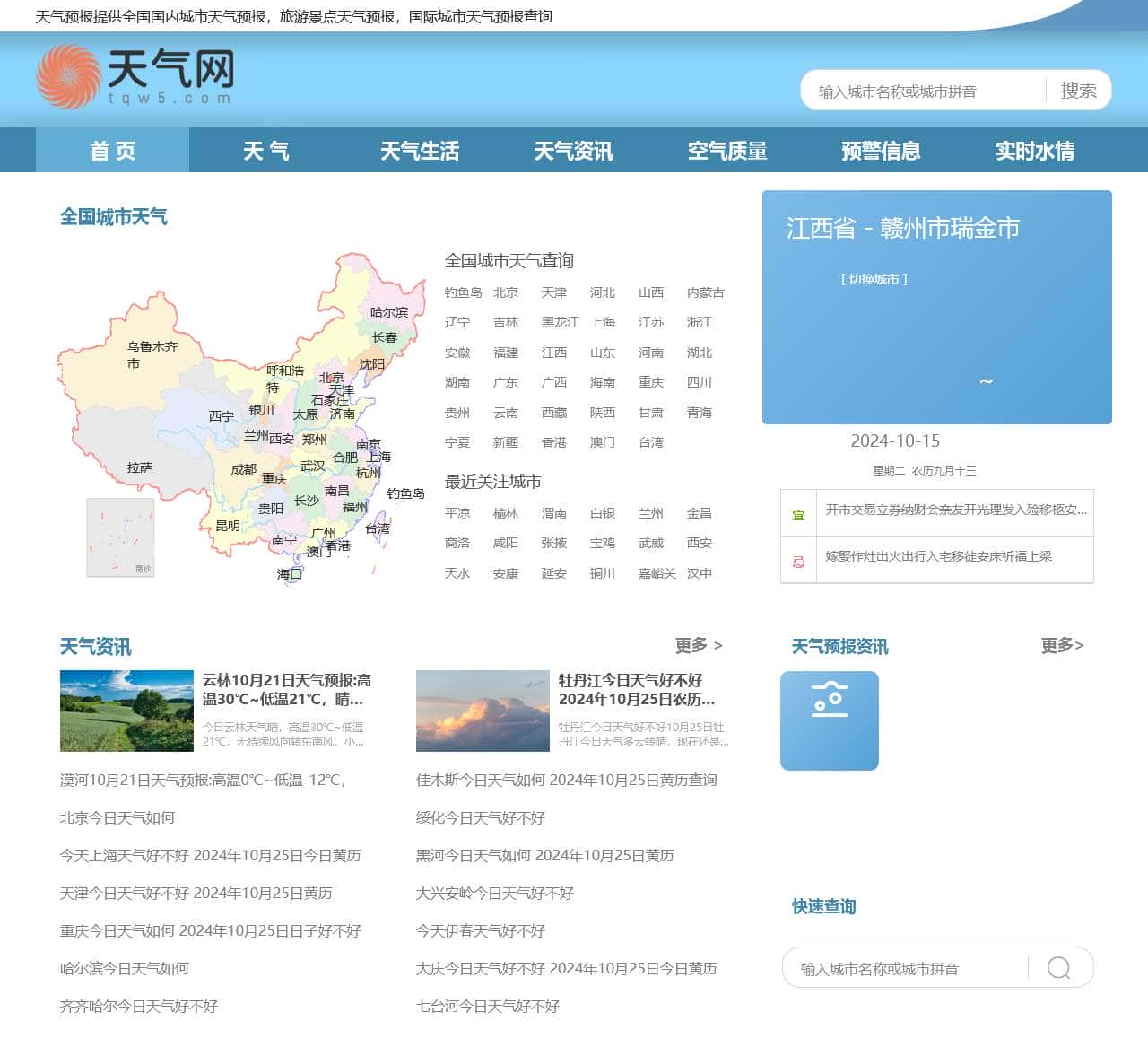Go to the 预警信息 navigation tab
Image resolution: width=1148 pixels, height=1047 pixels.
coord(882,151)
